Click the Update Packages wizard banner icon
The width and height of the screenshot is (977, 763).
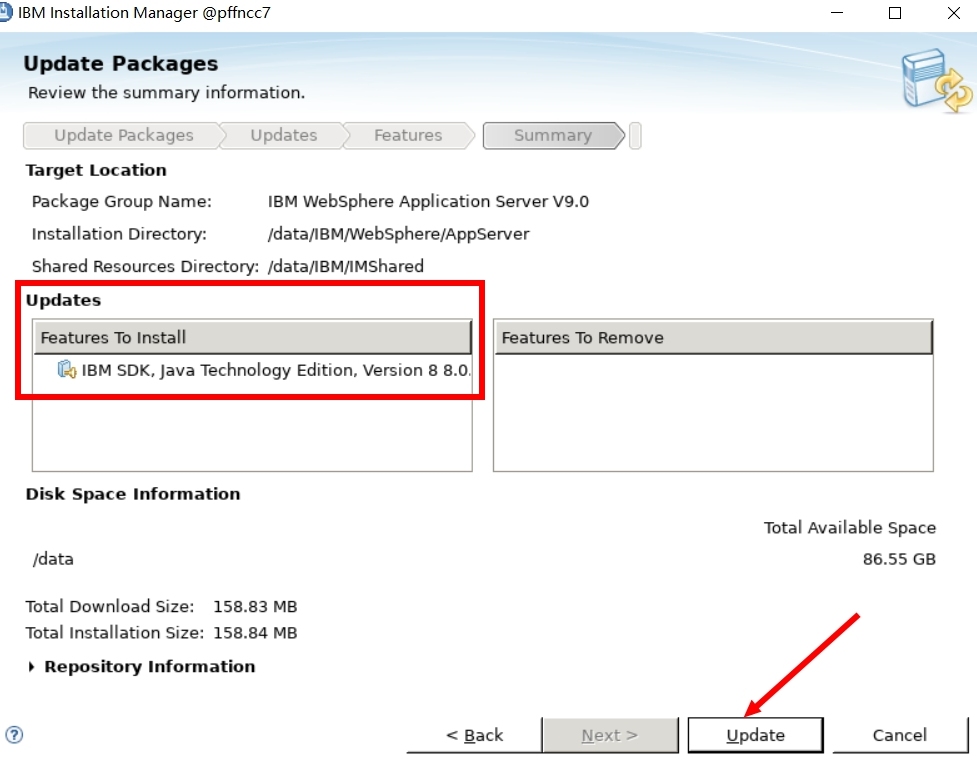[936, 81]
